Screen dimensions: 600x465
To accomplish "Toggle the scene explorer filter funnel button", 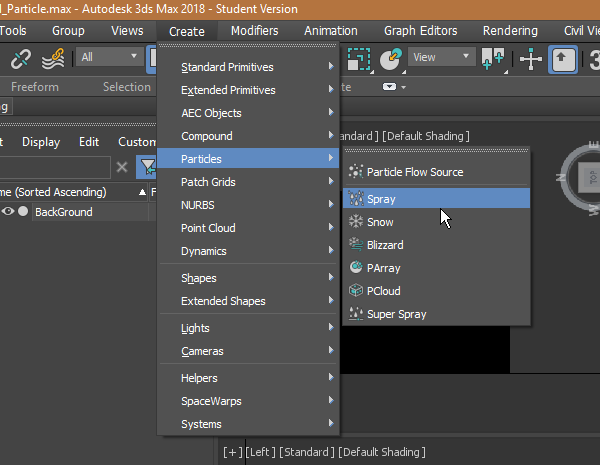I will coord(147,167).
